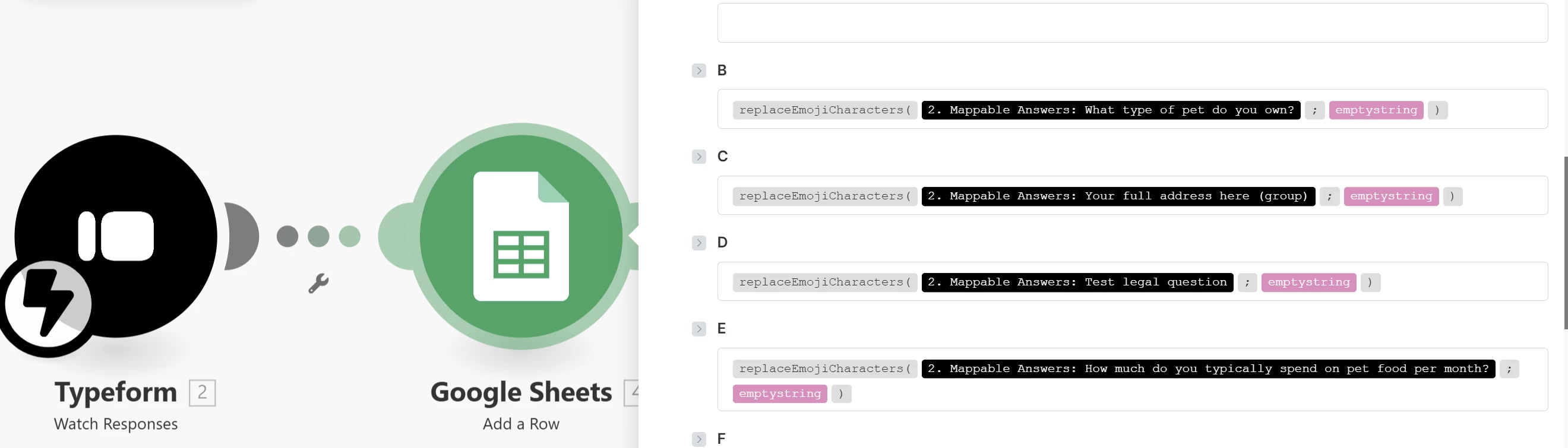Click the 'Your full address here (group)' pill
This screenshot has height=448, width=1568.
pyautogui.click(x=1118, y=196)
